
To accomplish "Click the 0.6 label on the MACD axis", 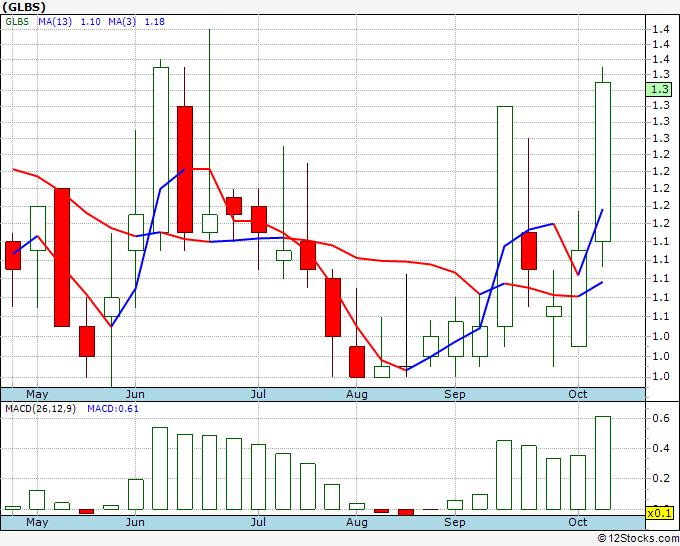I will coord(660,418).
